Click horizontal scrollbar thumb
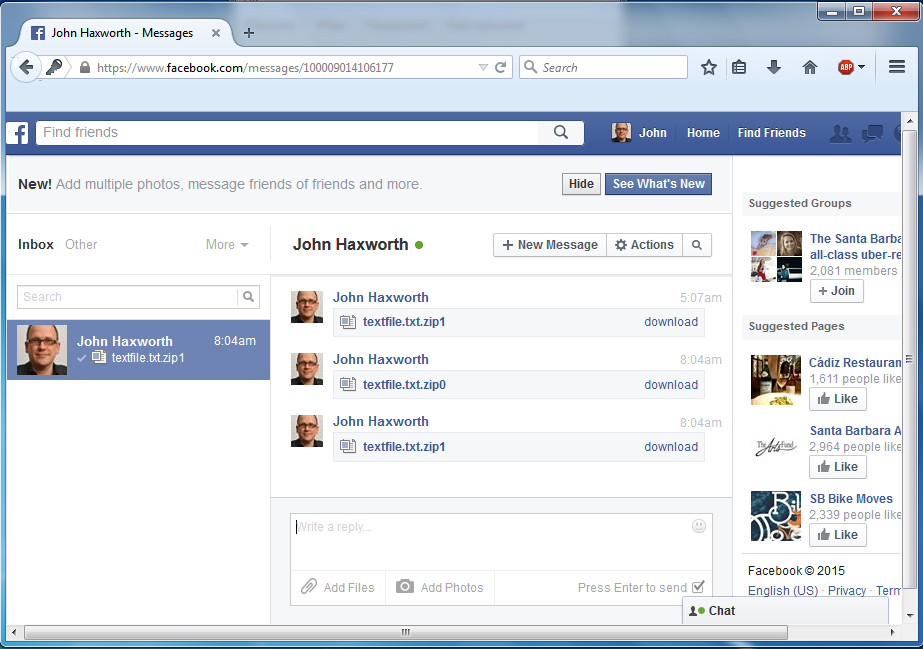This screenshot has width=923, height=649. pos(406,633)
